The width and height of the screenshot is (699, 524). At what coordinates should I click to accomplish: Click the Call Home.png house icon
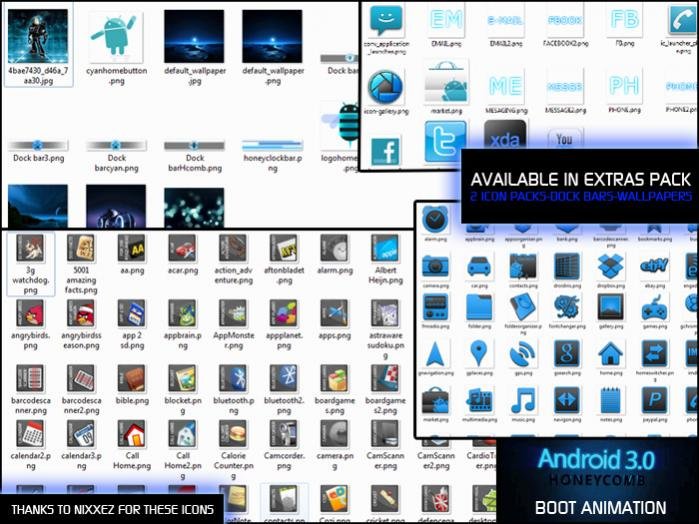(x=132, y=433)
